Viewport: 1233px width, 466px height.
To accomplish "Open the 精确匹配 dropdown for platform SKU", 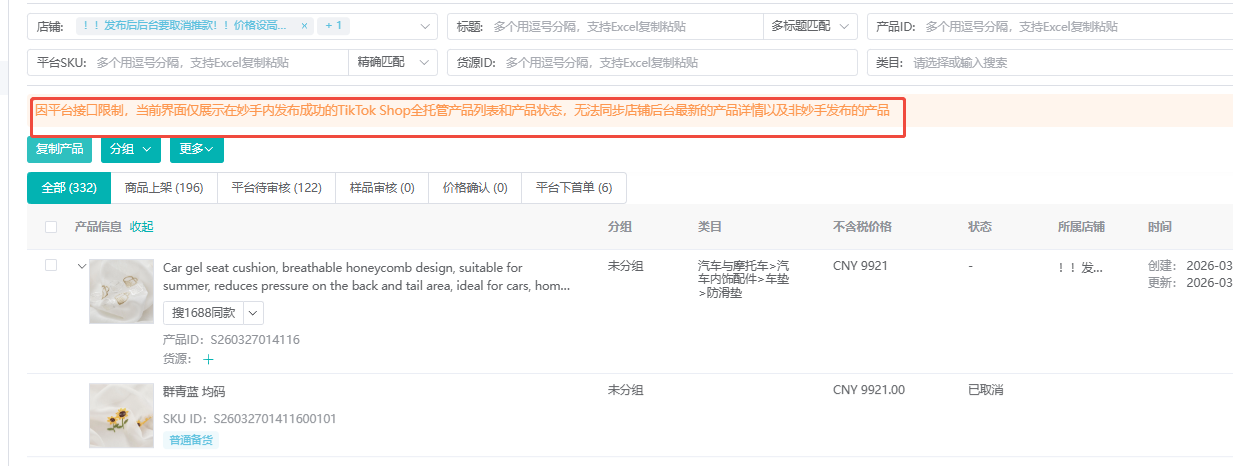I will point(393,62).
